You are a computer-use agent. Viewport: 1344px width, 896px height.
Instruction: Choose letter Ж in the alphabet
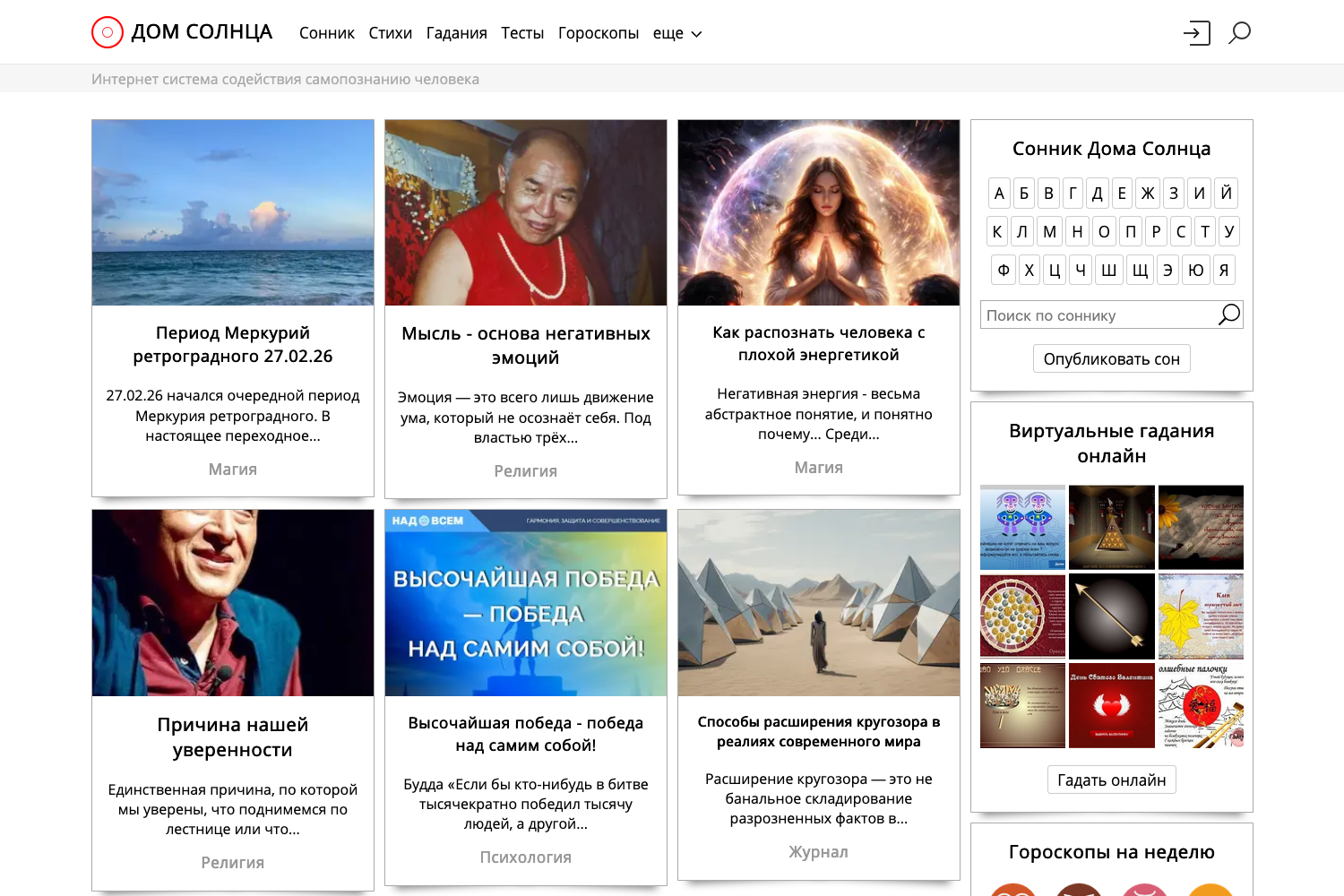tap(1148, 193)
